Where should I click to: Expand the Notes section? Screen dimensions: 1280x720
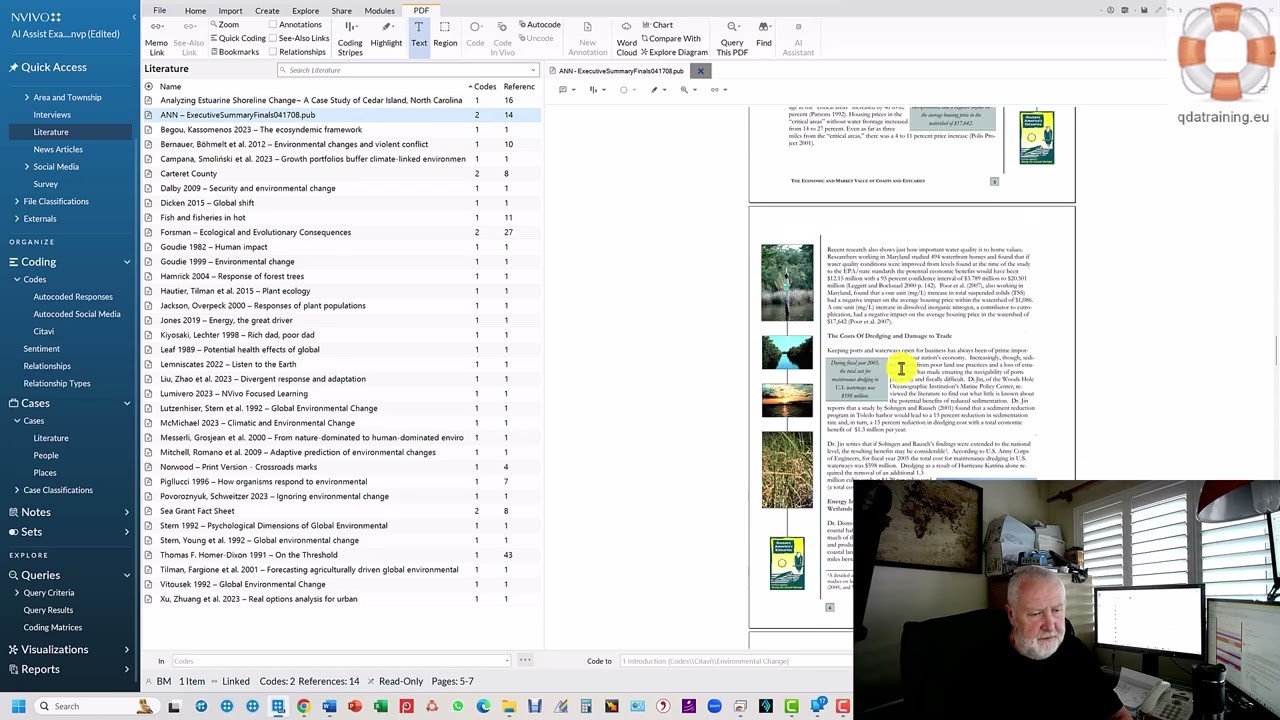127,512
